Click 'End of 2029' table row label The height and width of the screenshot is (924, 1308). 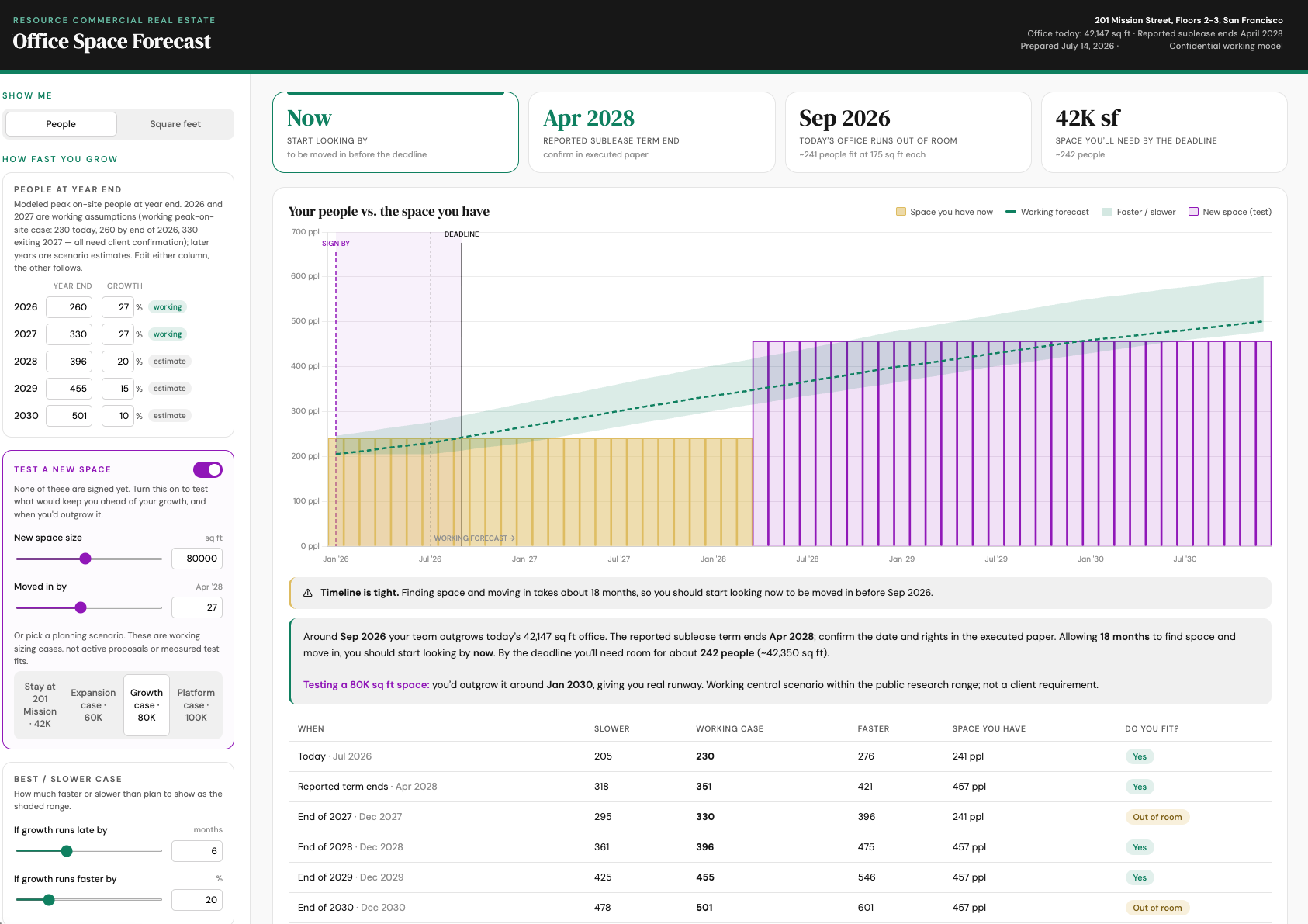click(x=325, y=877)
